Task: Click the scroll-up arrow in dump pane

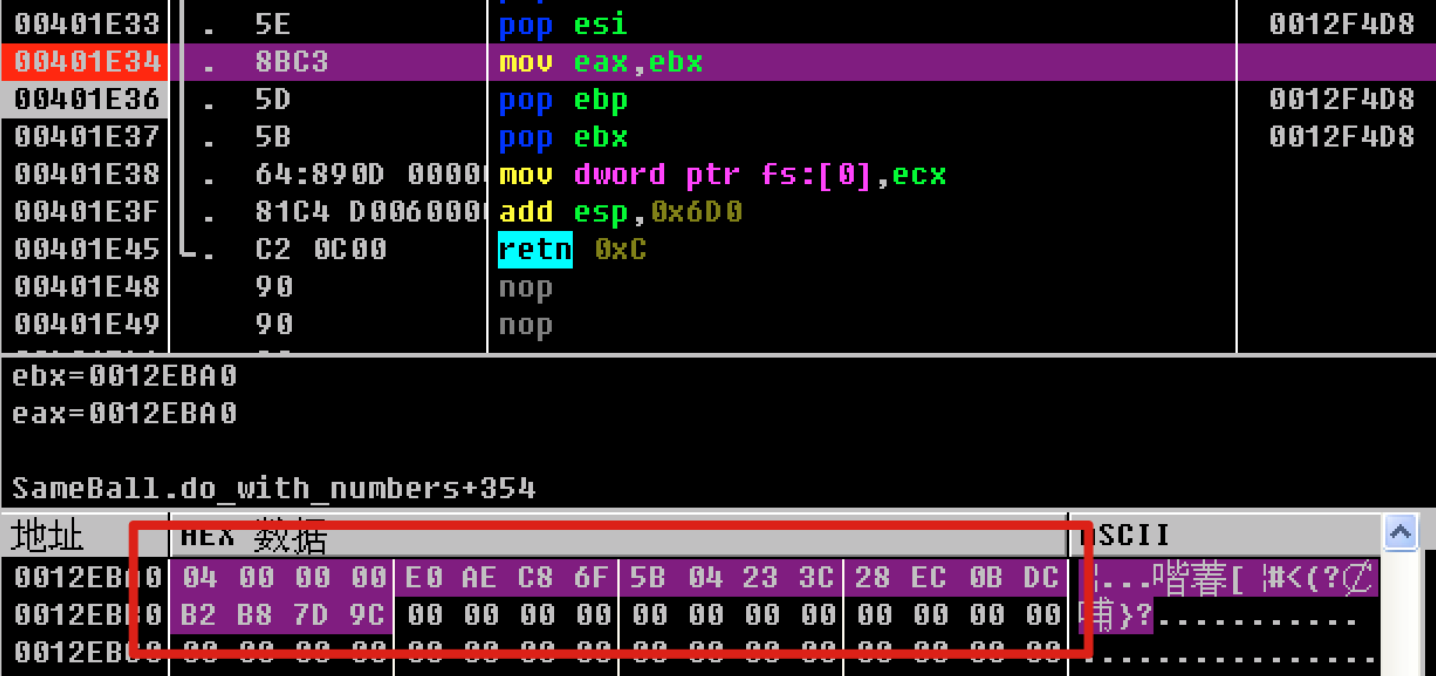Action: click(x=1400, y=534)
